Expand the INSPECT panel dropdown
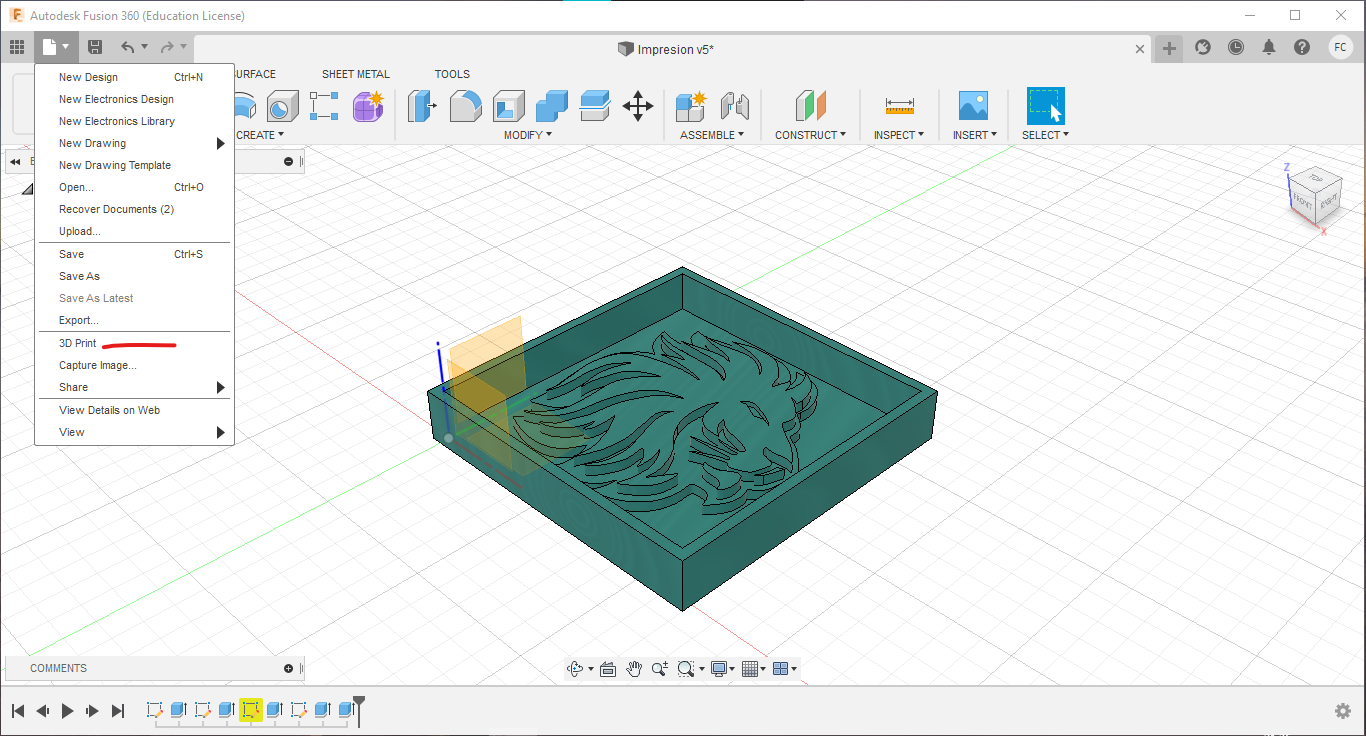 pyautogui.click(x=899, y=135)
